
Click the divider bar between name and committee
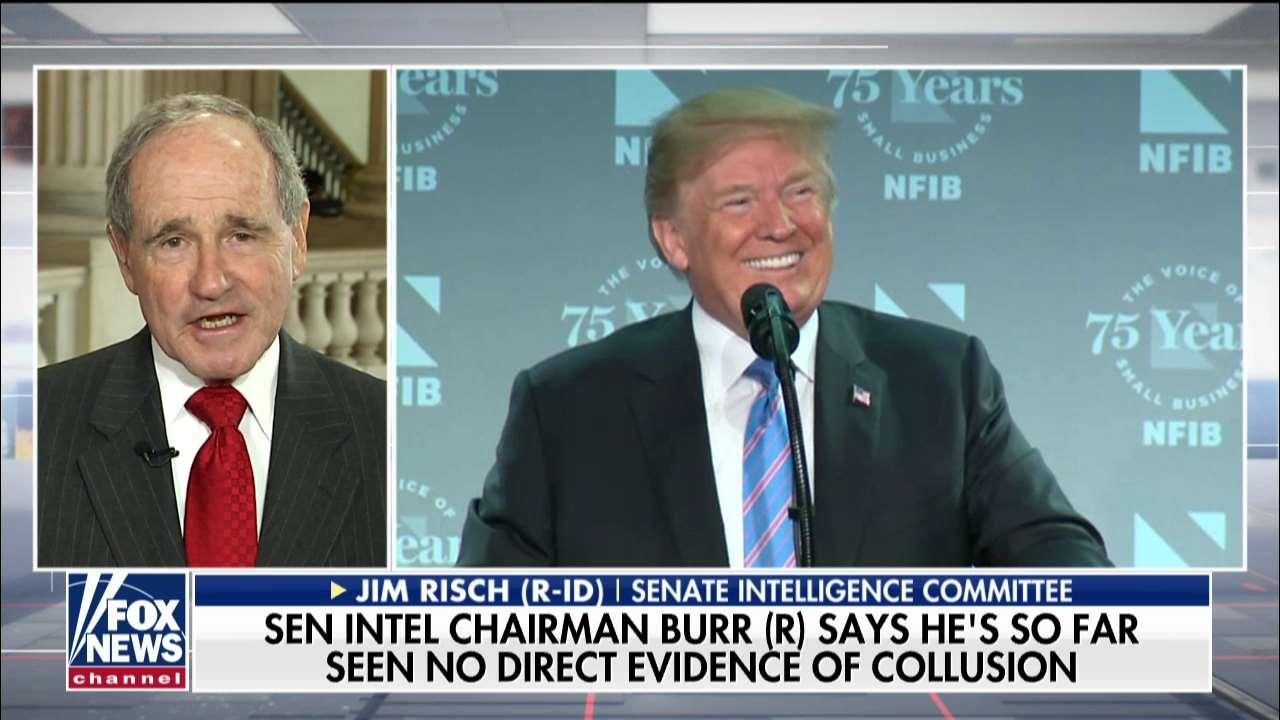(617, 590)
